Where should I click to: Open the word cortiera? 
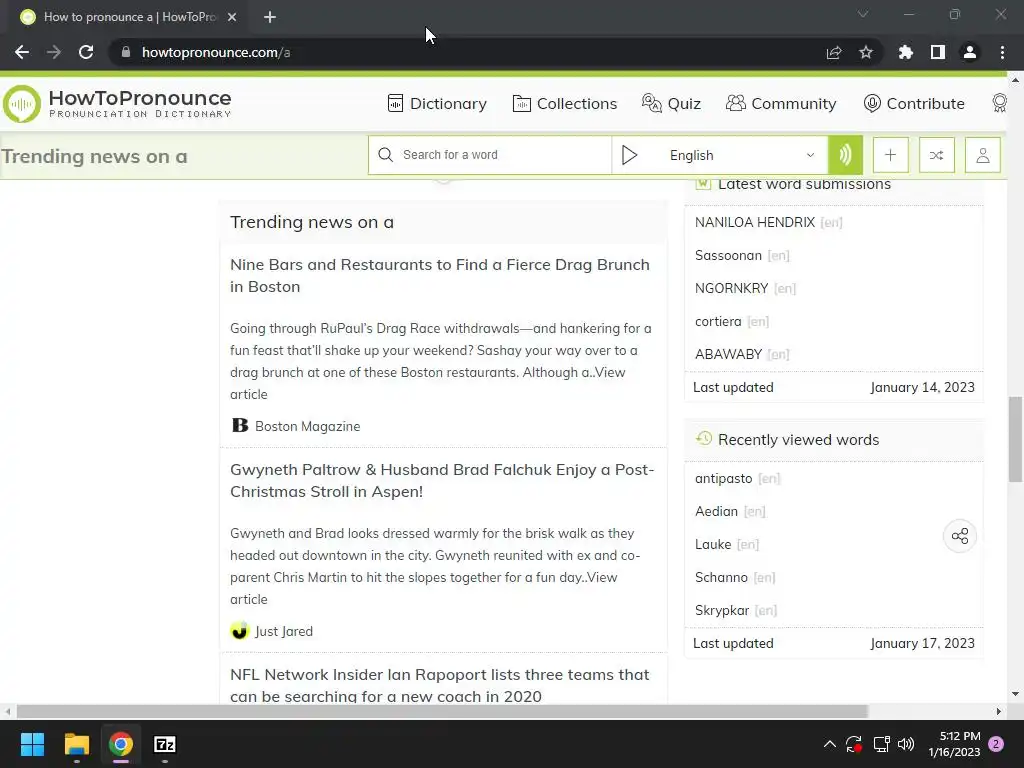coord(718,321)
